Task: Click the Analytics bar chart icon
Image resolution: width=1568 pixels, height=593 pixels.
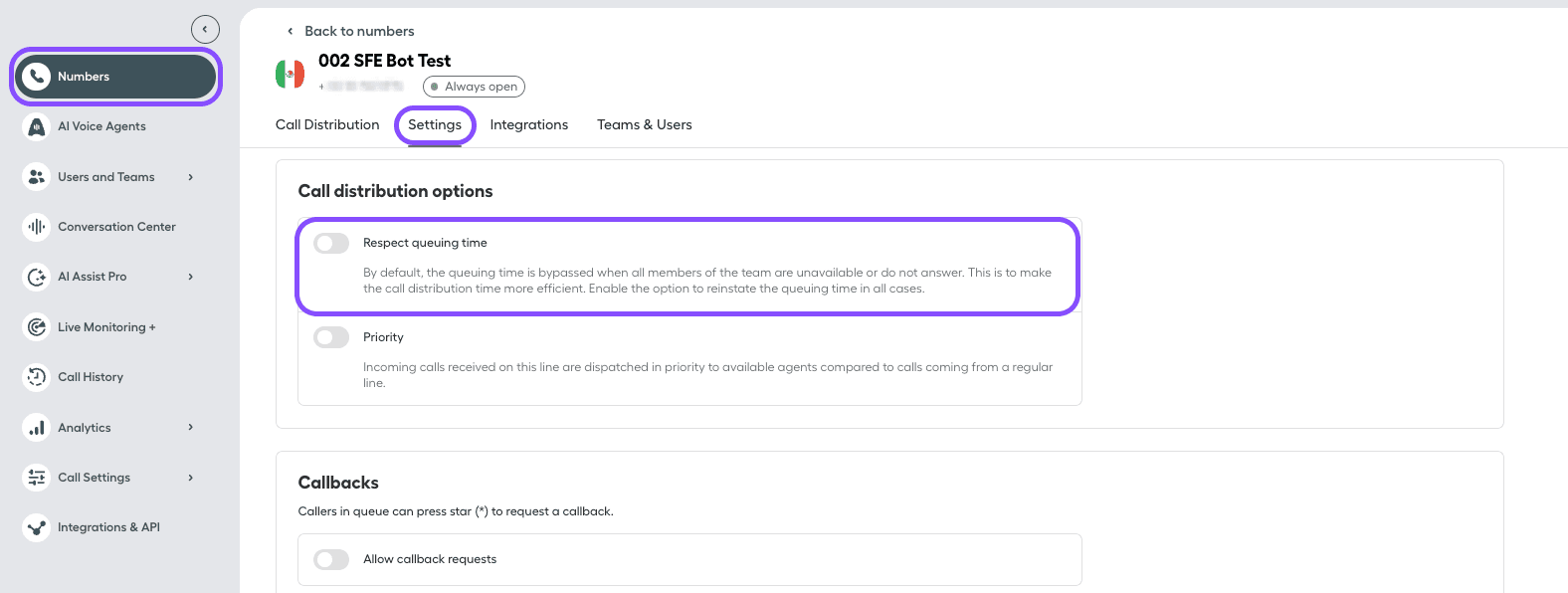Action: (x=37, y=428)
